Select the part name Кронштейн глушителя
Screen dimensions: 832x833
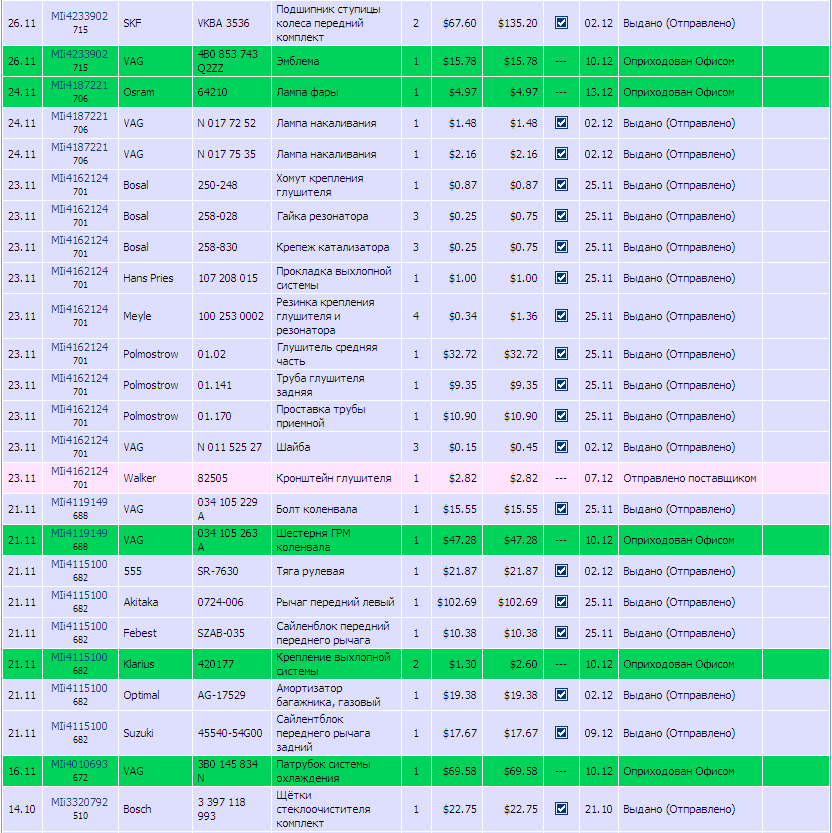[x=334, y=478]
